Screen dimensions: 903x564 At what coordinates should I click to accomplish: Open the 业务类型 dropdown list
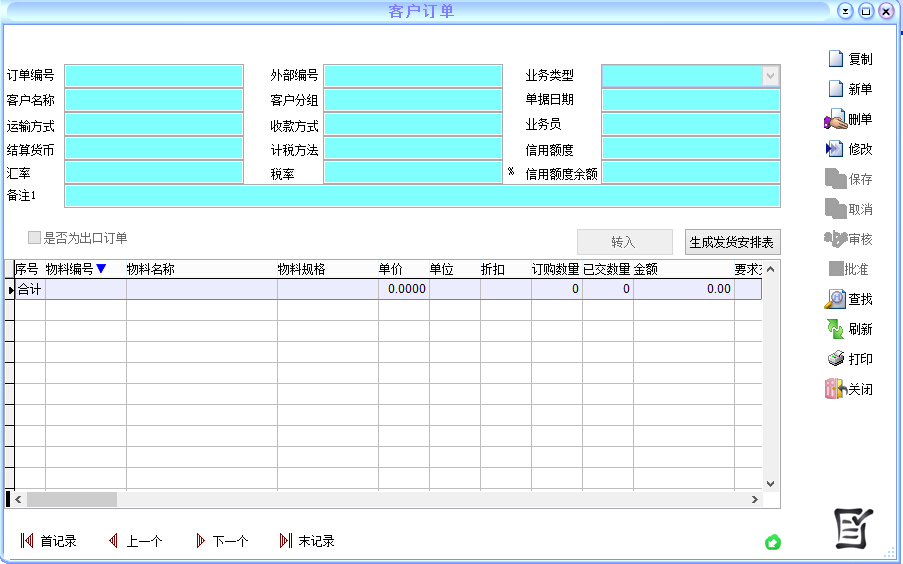pos(769,76)
